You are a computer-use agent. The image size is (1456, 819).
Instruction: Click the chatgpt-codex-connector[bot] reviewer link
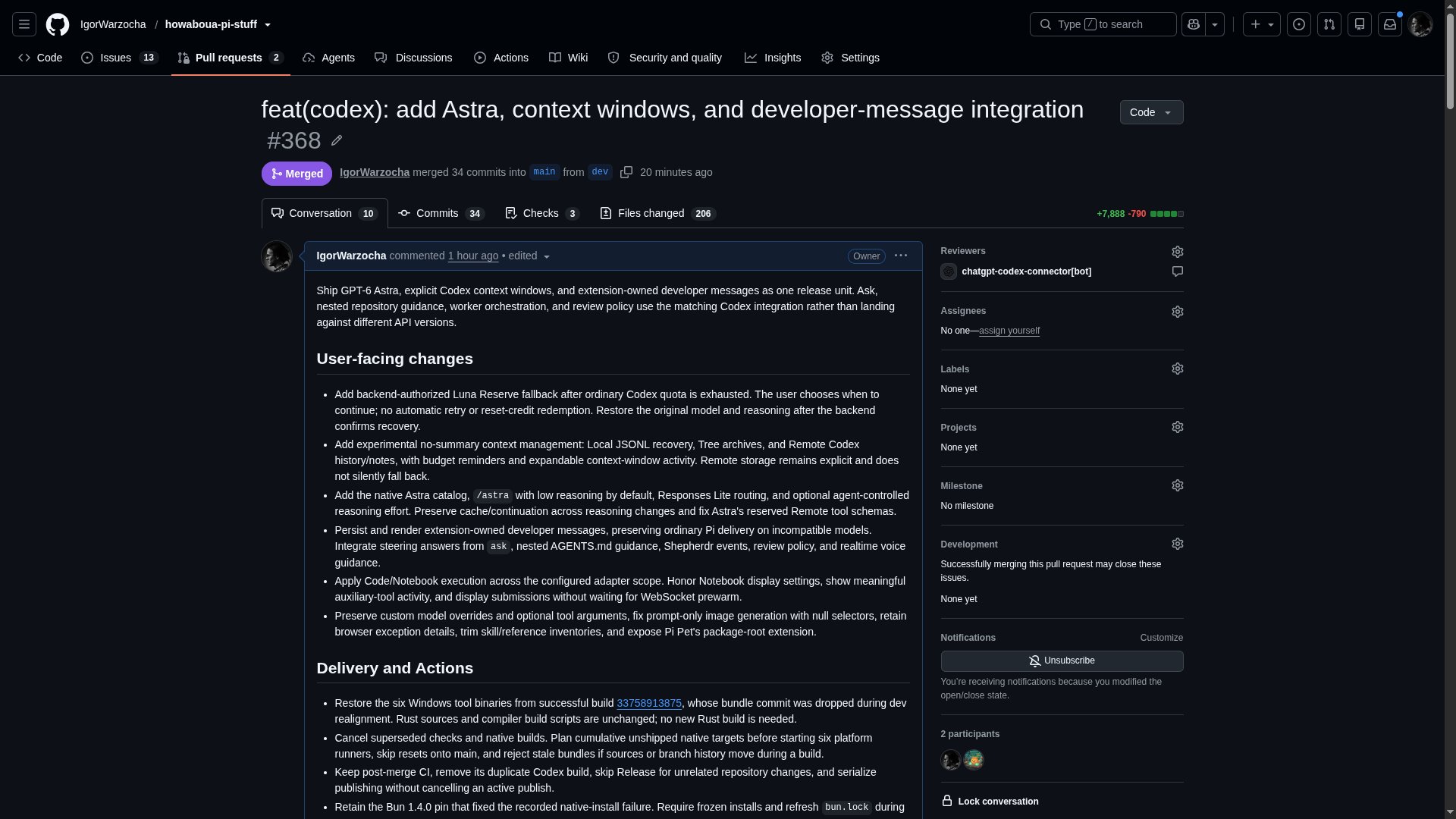click(1026, 271)
